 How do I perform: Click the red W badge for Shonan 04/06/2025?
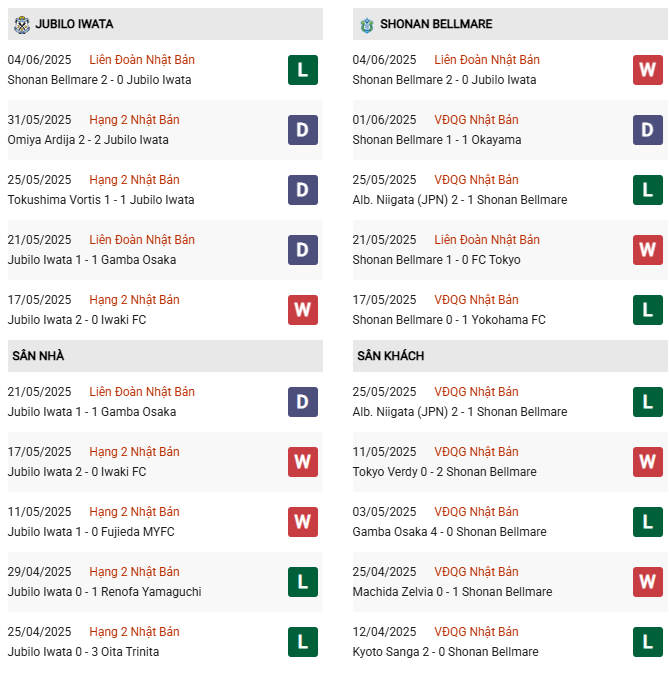(x=647, y=70)
